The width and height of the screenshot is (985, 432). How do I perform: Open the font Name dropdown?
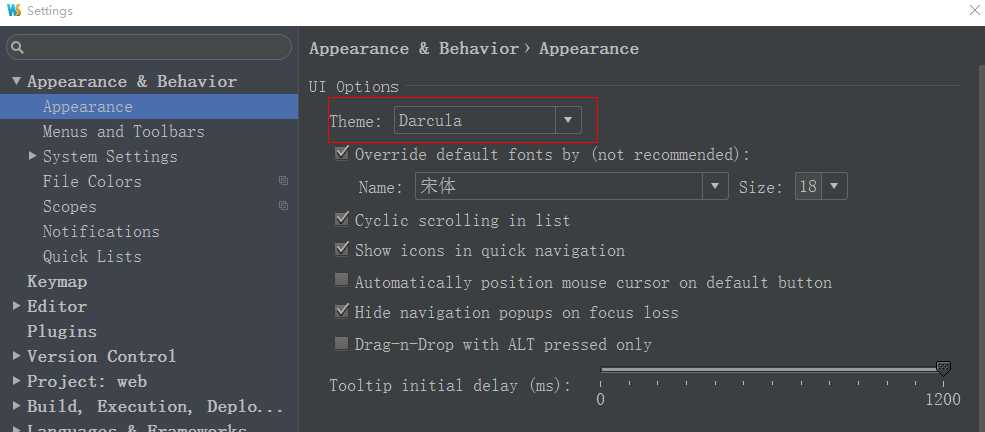pyautogui.click(x=572, y=186)
